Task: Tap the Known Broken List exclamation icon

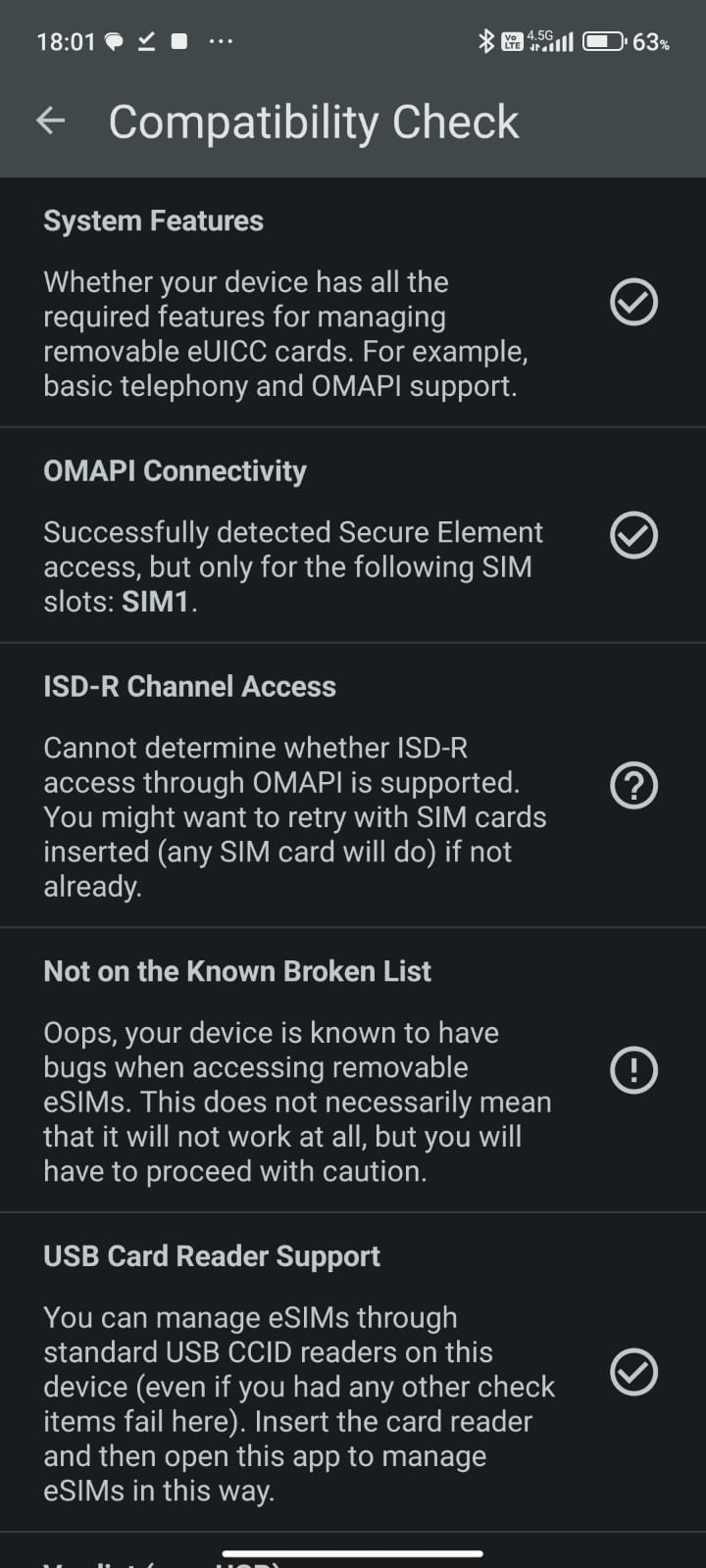Action: pos(633,1070)
